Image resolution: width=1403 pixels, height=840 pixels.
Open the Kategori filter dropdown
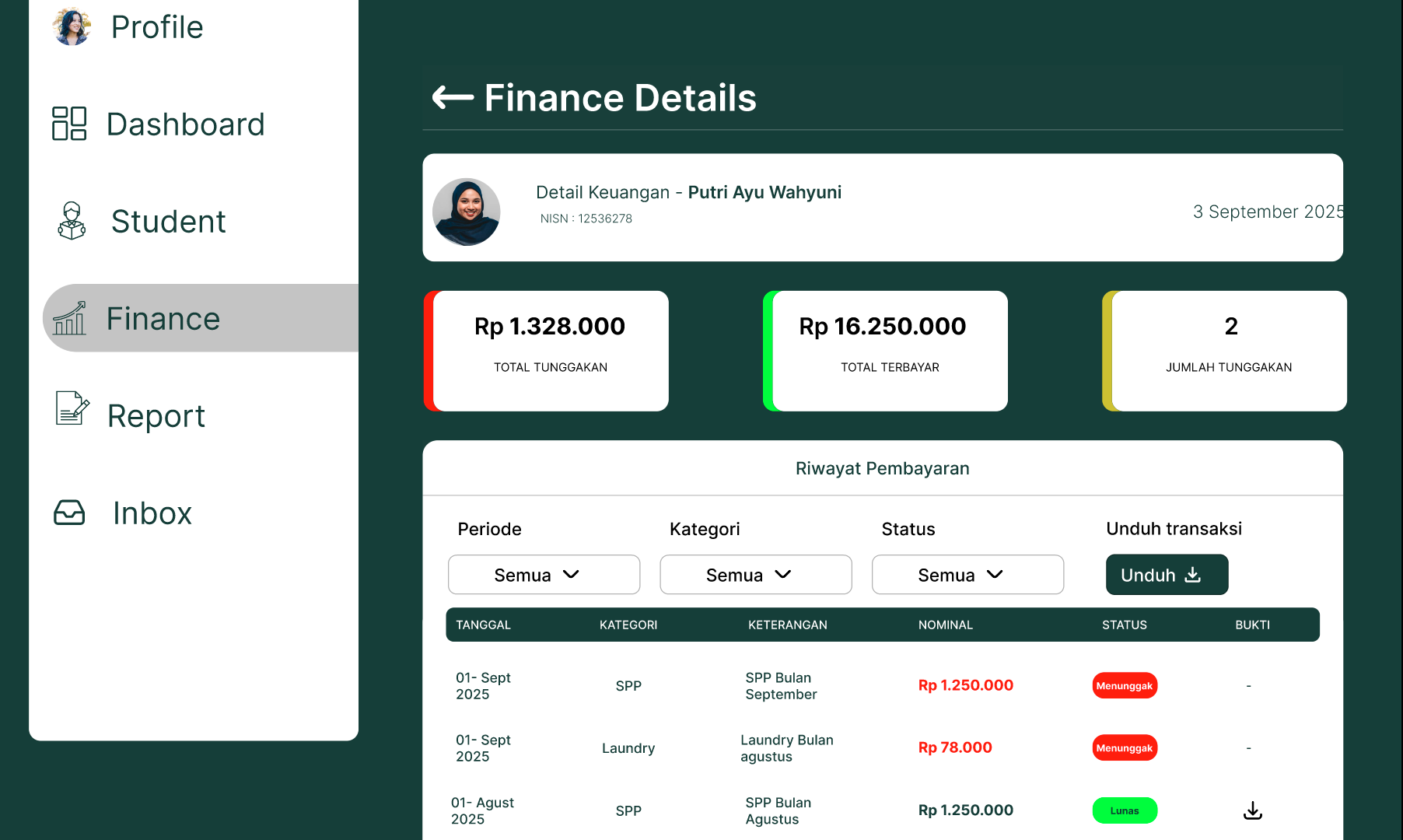pyautogui.click(x=755, y=575)
